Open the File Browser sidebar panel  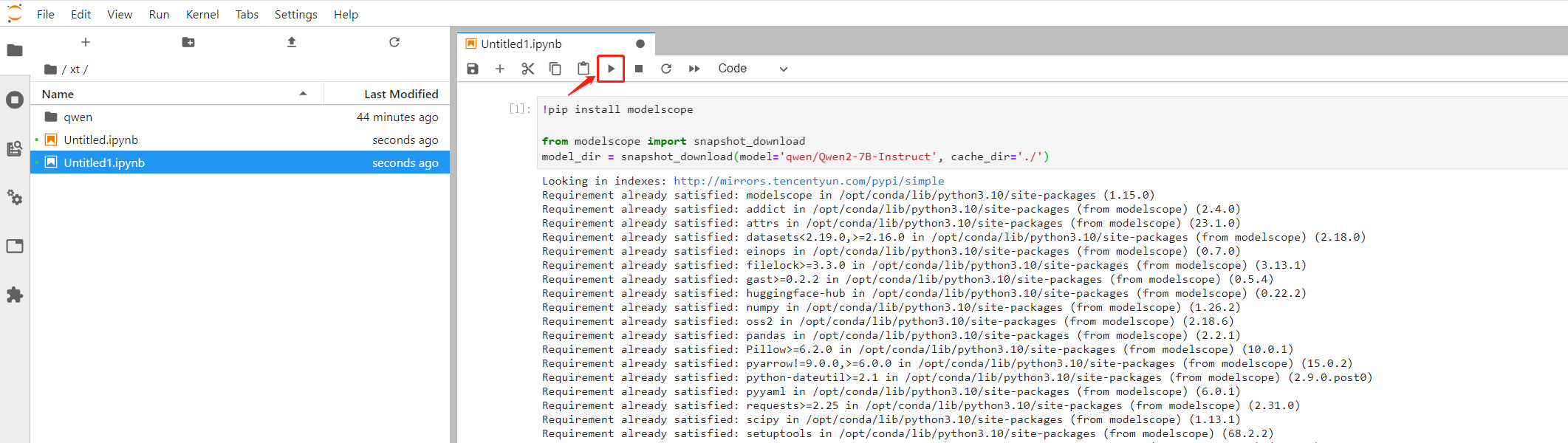click(15, 50)
